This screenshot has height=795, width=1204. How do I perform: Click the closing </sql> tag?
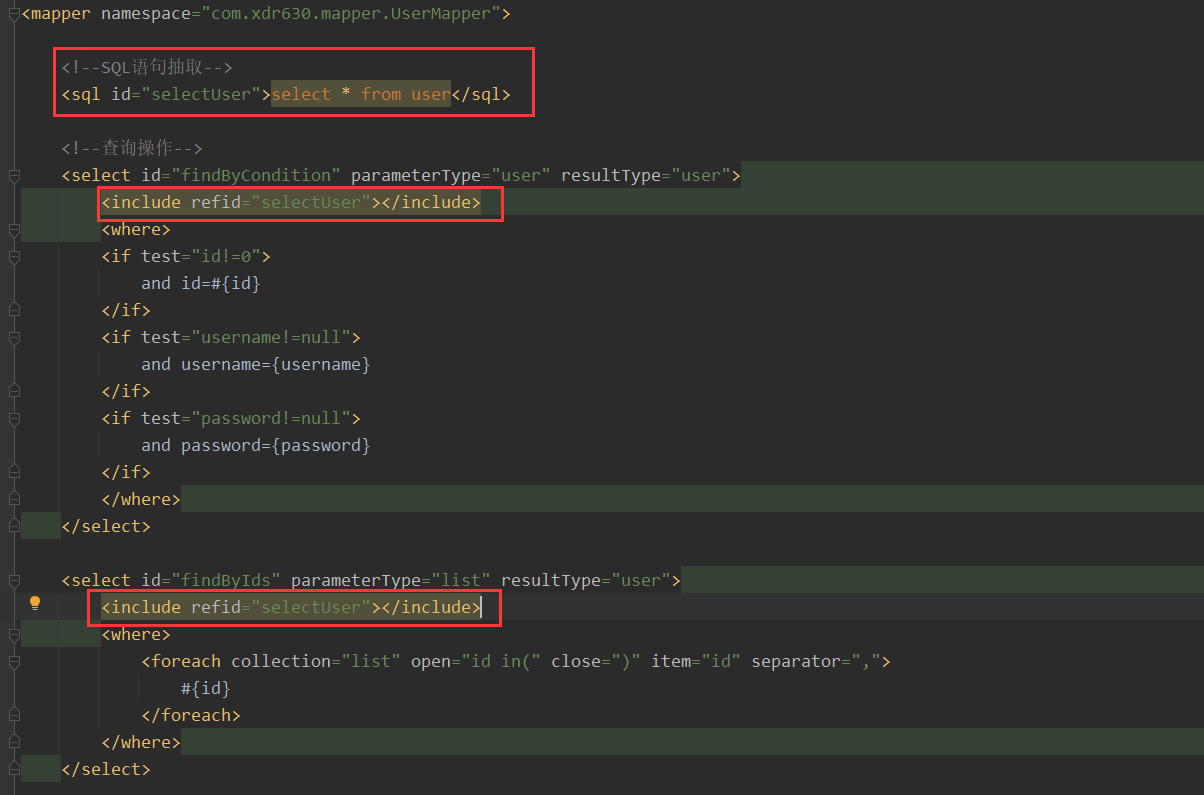click(x=481, y=94)
